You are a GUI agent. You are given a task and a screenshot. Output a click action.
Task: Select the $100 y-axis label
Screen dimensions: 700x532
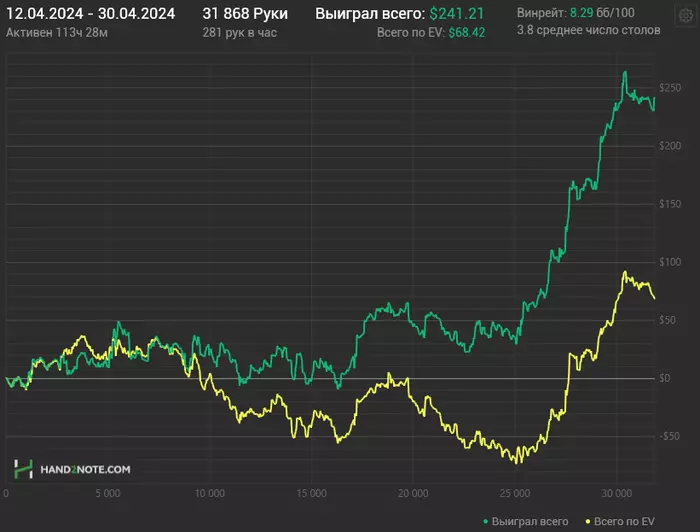pos(670,262)
